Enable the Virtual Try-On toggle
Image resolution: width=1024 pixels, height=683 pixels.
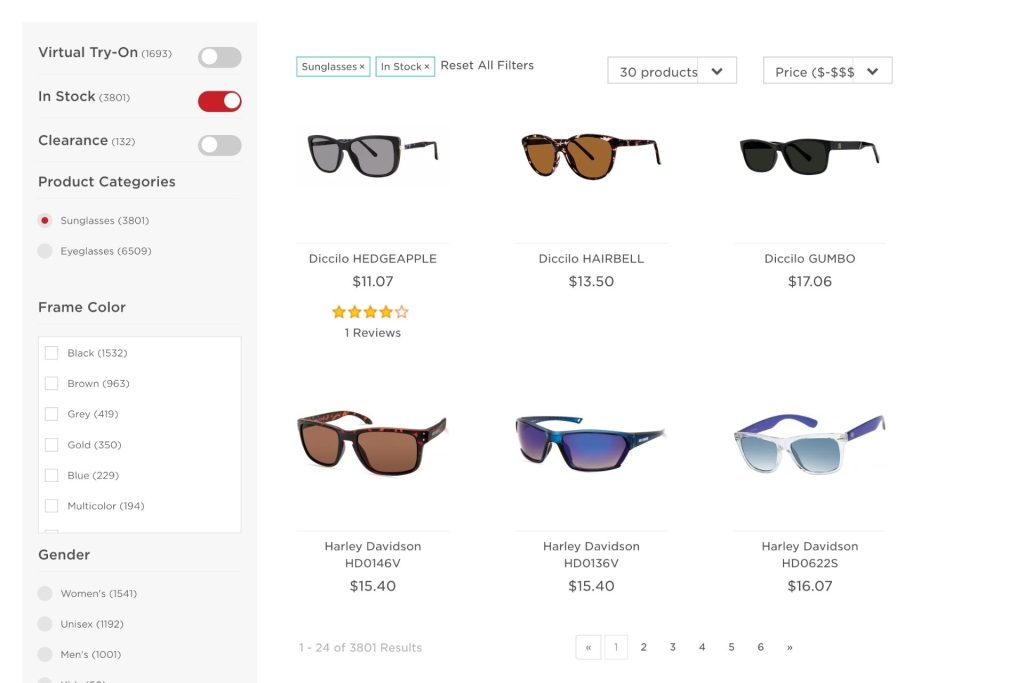(x=219, y=57)
